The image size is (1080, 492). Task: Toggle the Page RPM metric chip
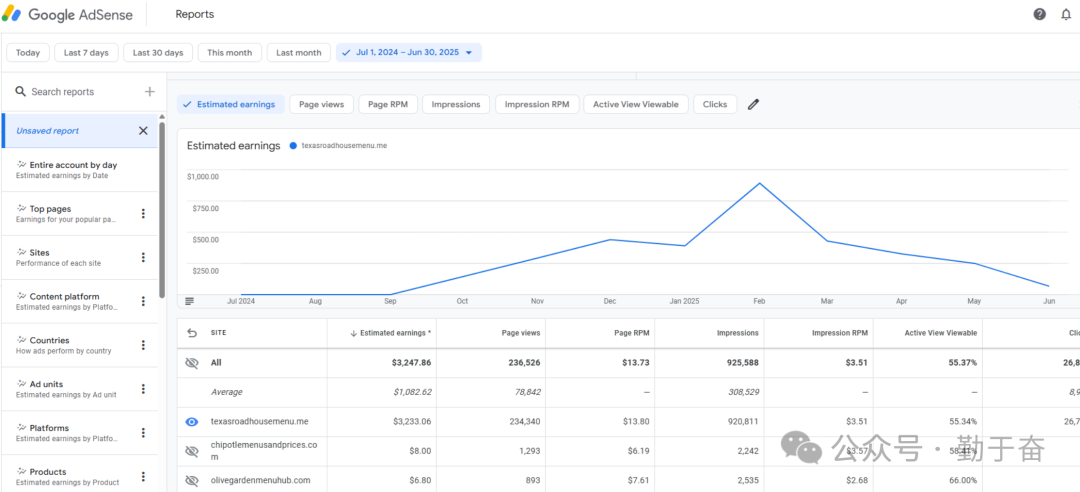pyautogui.click(x=388, y=105)
